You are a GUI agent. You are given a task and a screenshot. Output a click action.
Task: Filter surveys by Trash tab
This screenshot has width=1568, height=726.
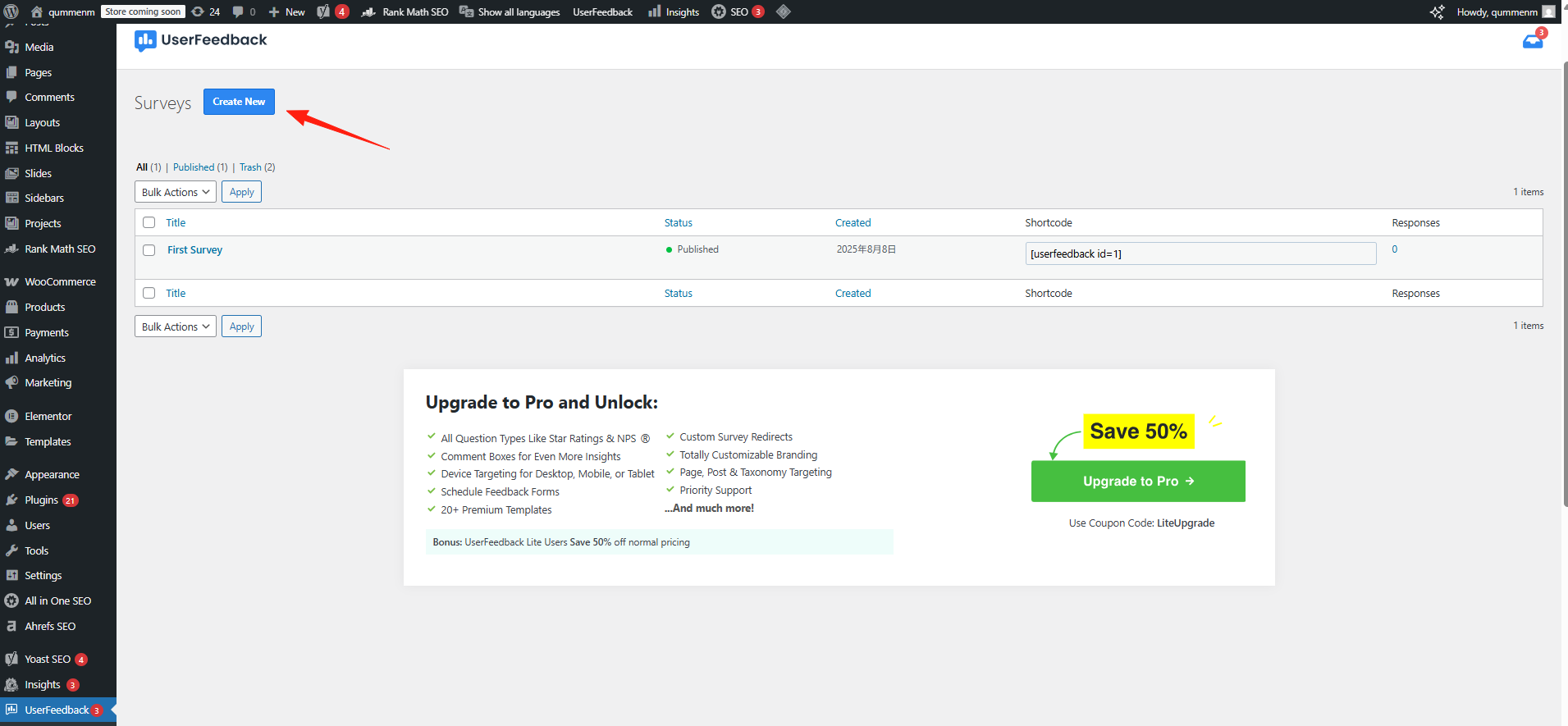click(x=250, y=167)
